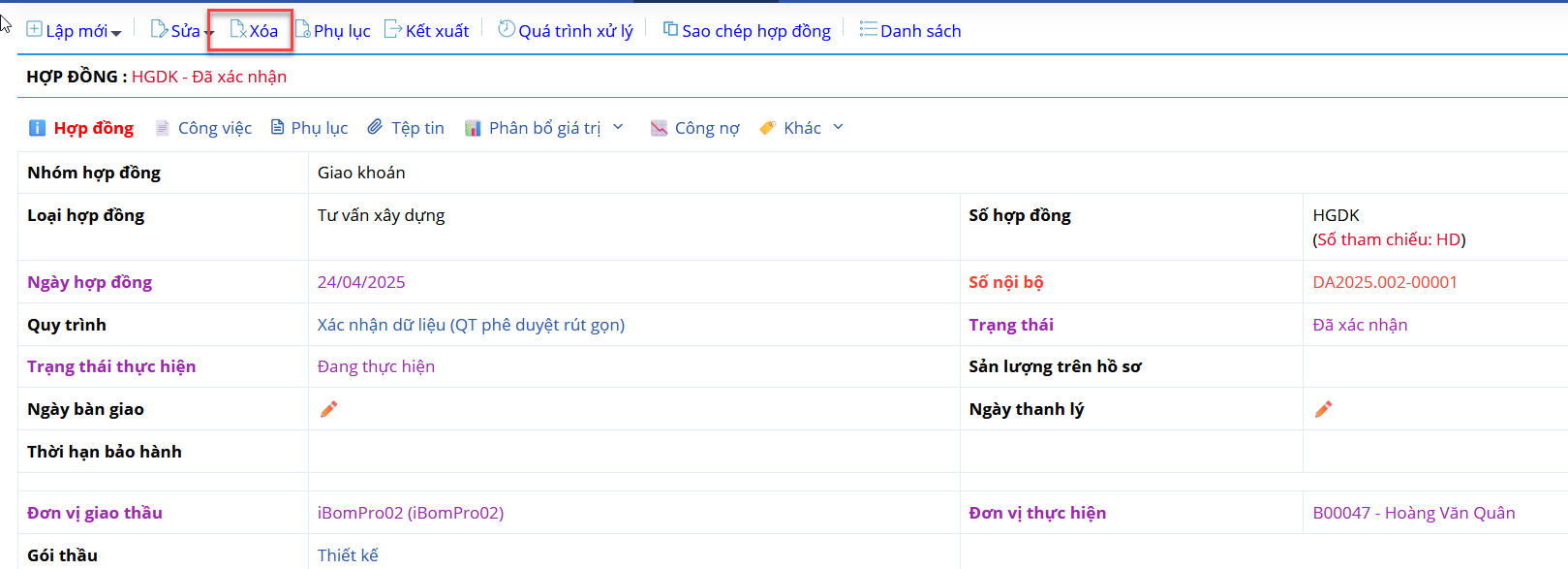
Task: Click the Xác nhận dữ liệu workflow value
Action: click(x=471, y=325)
